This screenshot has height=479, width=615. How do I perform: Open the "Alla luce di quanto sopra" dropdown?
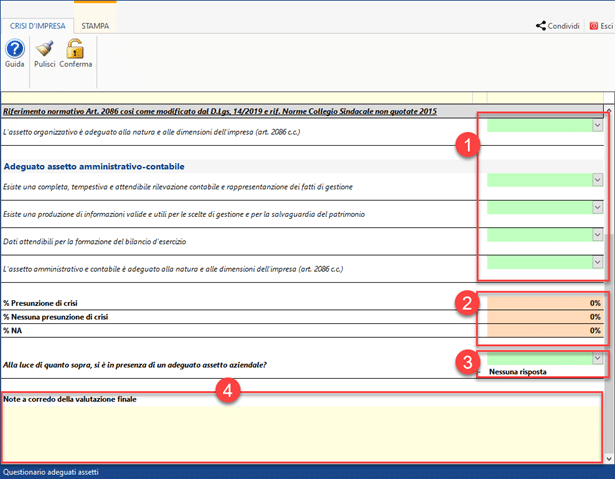click(597, 357)
